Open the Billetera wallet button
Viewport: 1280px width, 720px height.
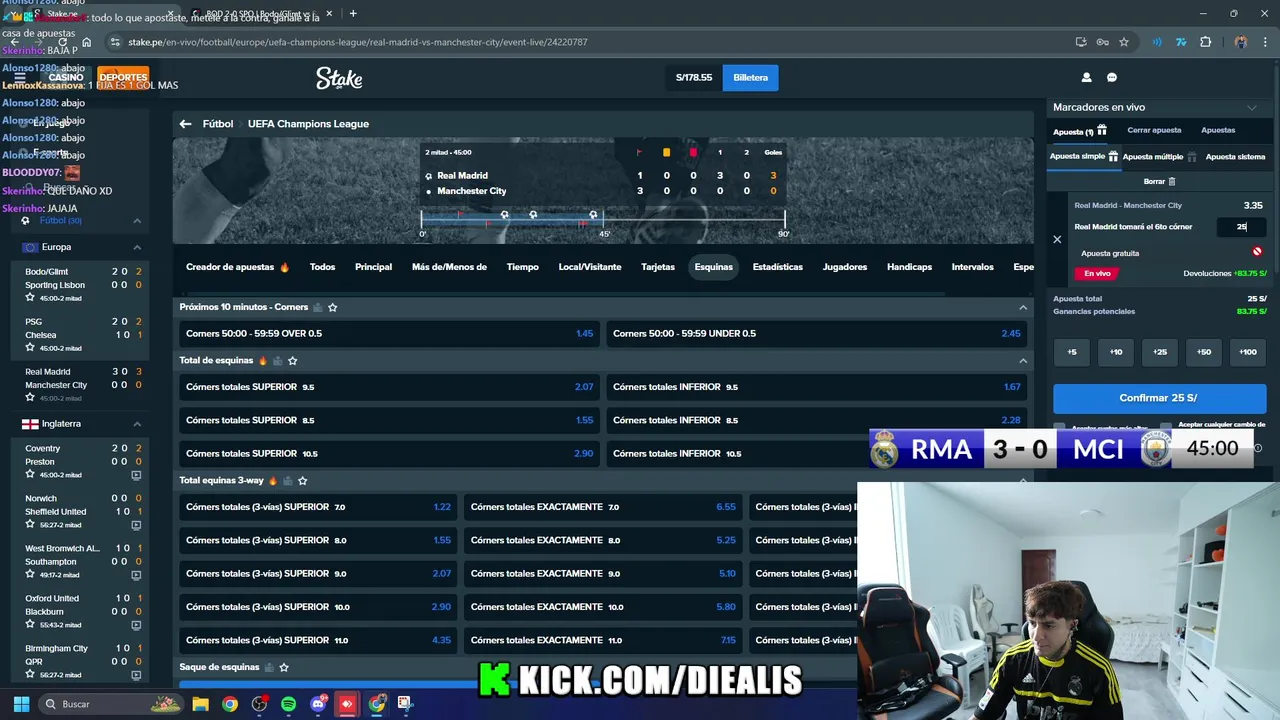click(750, 78)
